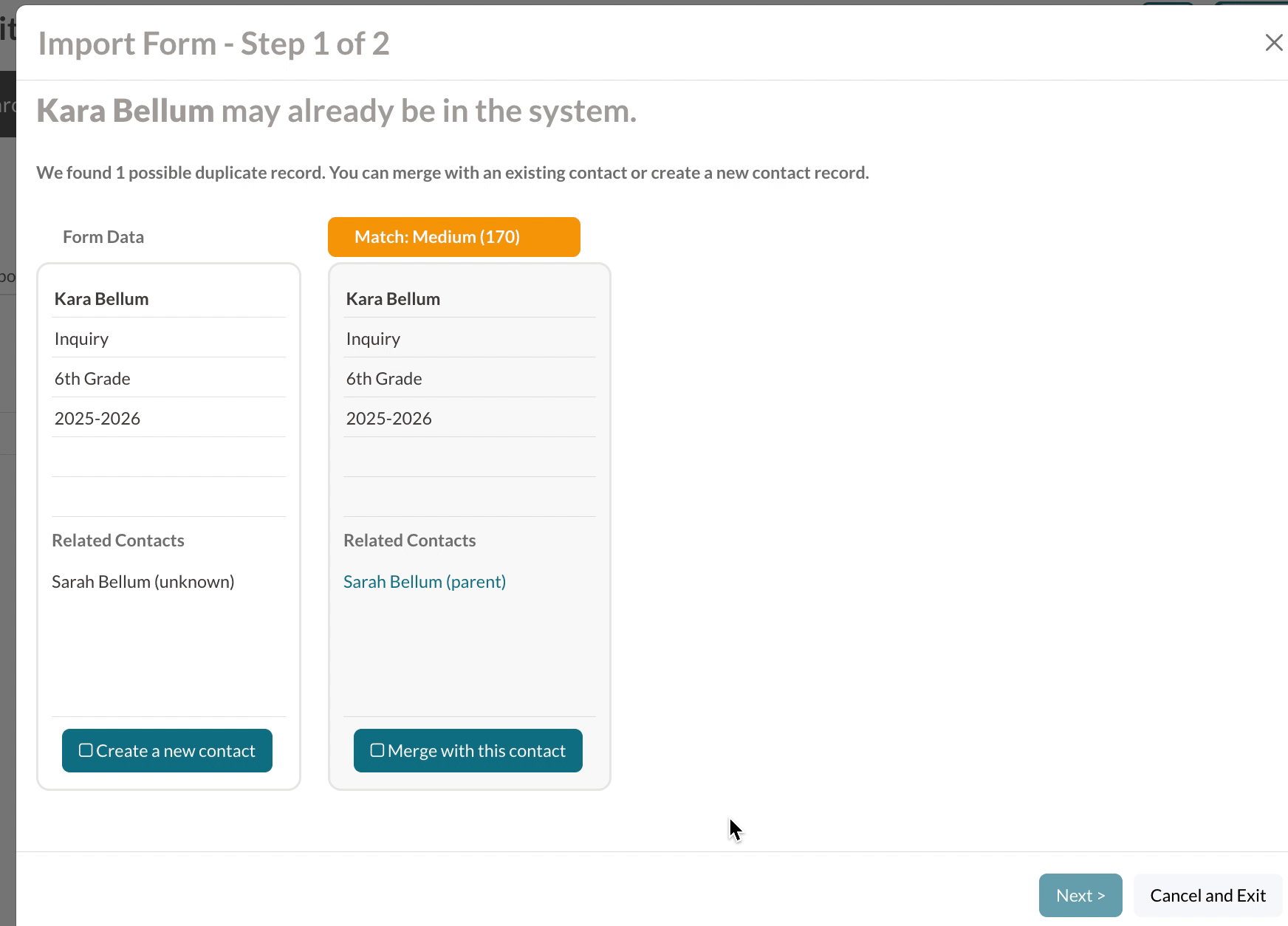
Task: Select 6th Grade row in the matched card
Action: click(x=384, y=379)
